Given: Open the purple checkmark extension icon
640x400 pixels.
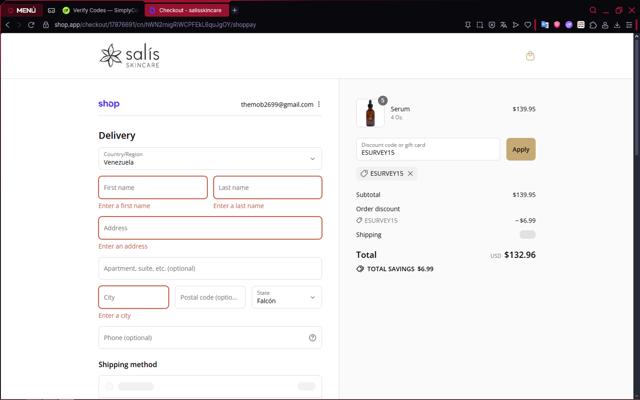Looking at the screenshot, I should coord(569,25).
